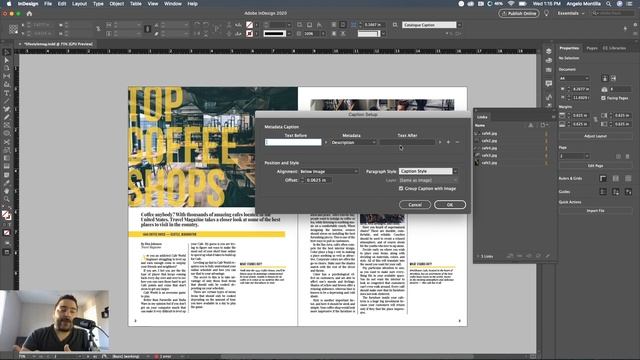Open the comments panel icon in dock

549,84
